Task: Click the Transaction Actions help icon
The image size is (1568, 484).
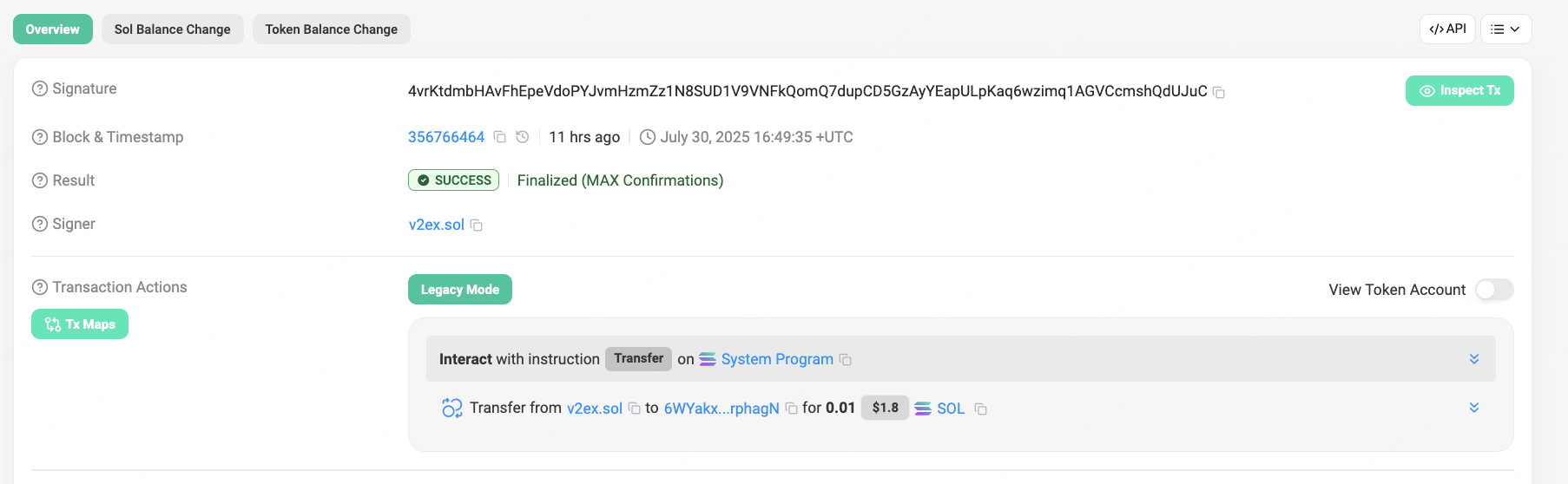Action: [x=40, y=287]
